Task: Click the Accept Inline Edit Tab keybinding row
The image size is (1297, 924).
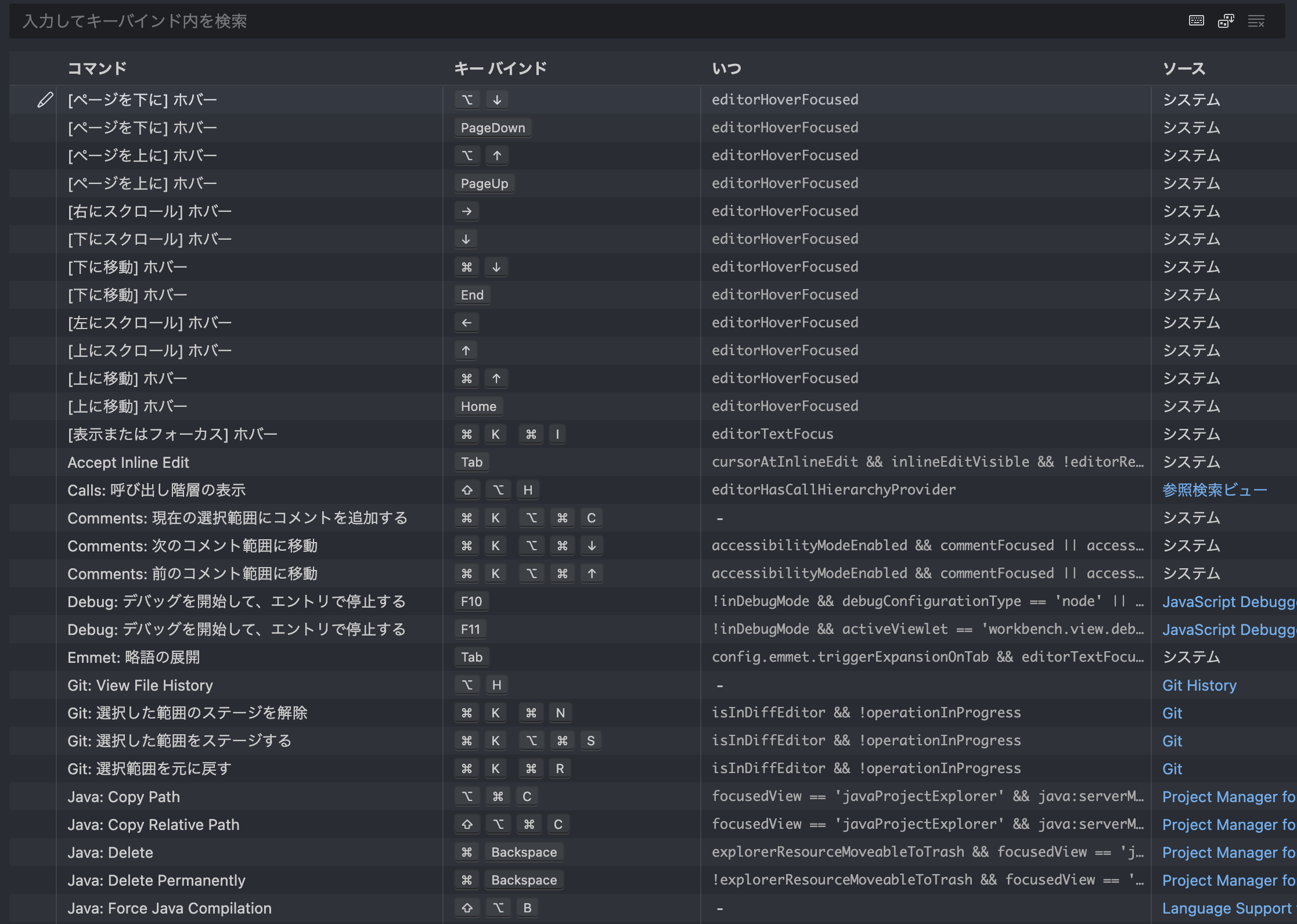Action: (648, 461)
